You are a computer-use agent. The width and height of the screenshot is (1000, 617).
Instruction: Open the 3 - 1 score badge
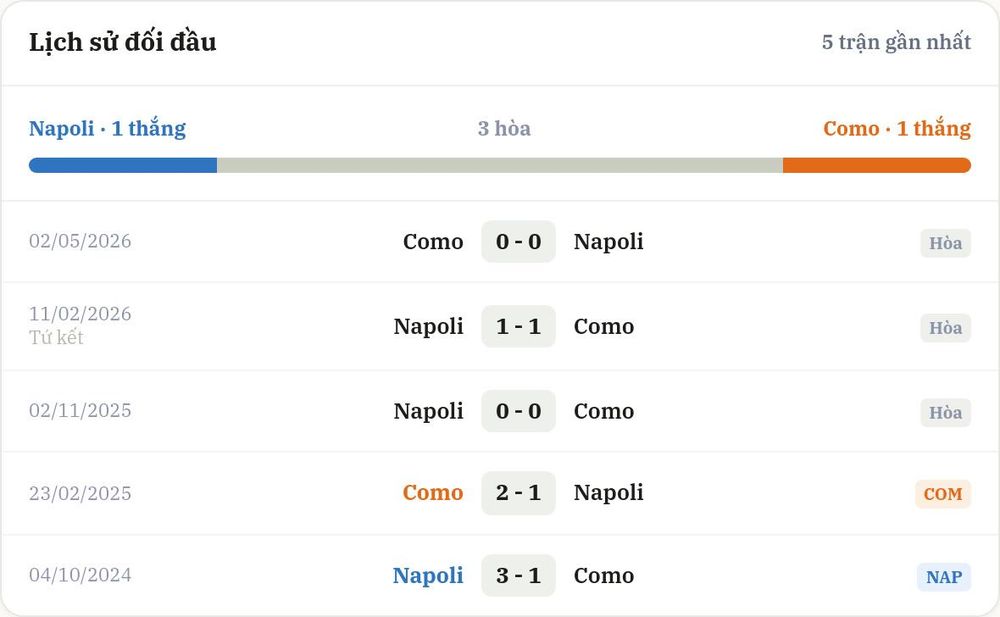click(518, 576)
